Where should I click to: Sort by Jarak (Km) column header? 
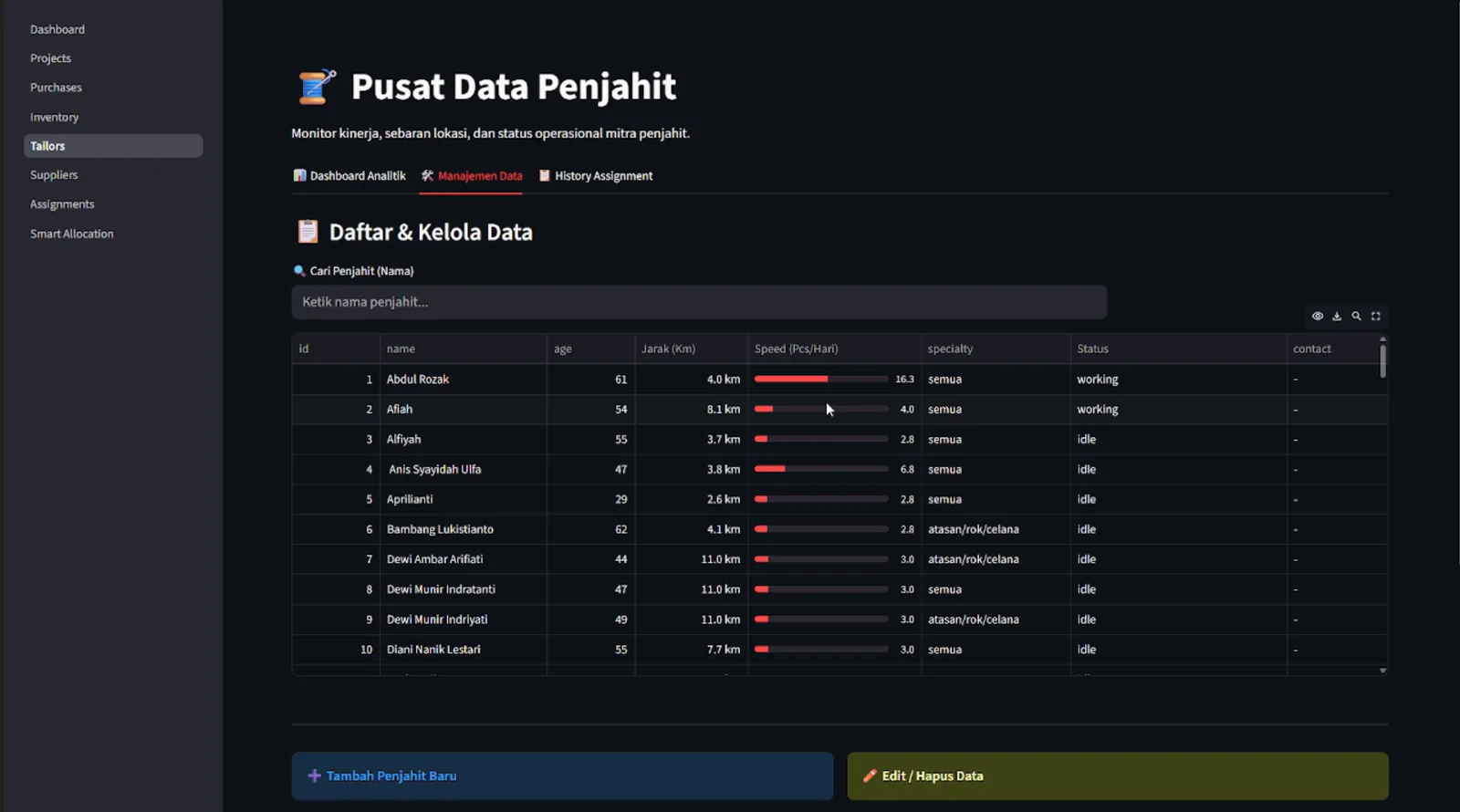tap(692, 349)
